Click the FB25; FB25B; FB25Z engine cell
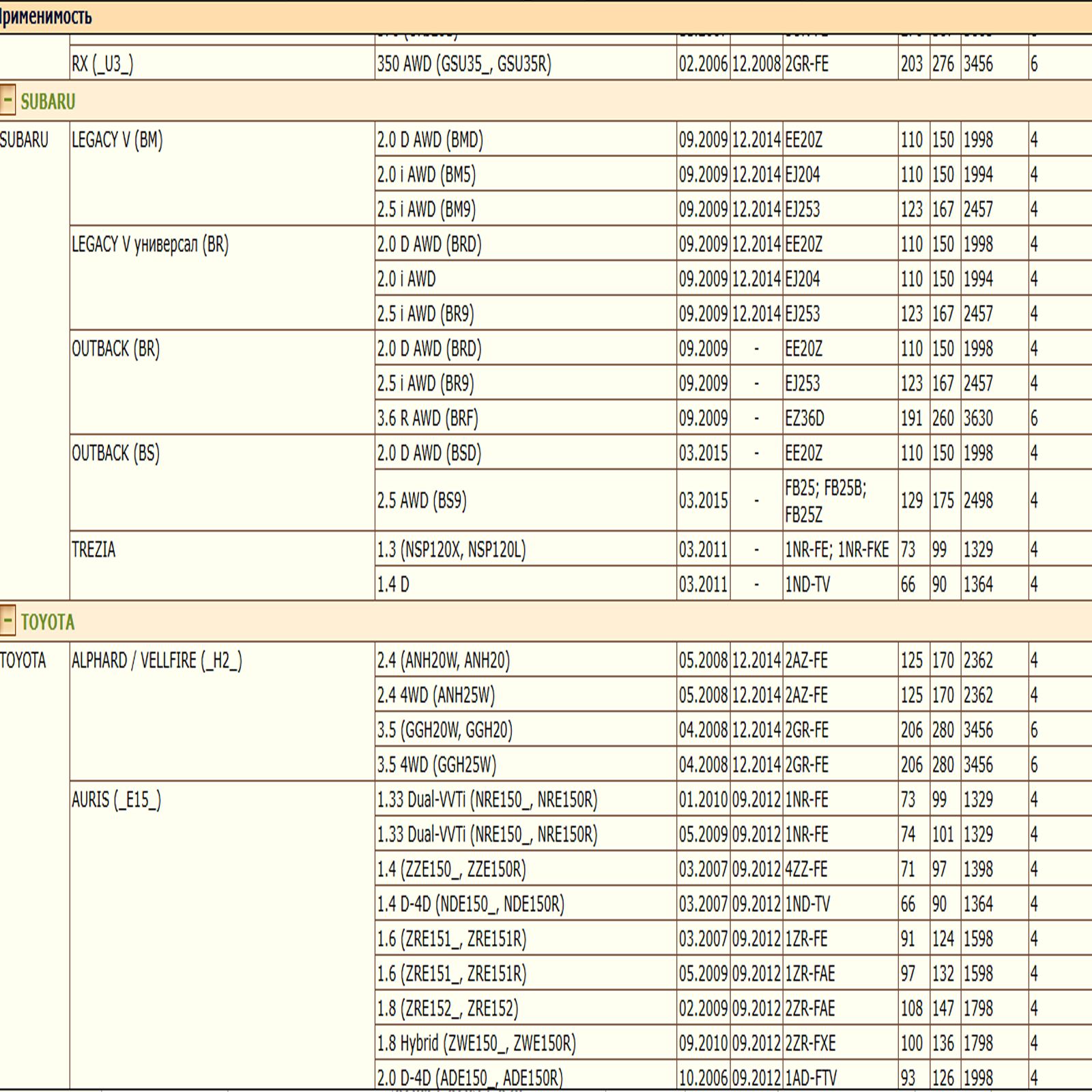 (x=826, y=501)
